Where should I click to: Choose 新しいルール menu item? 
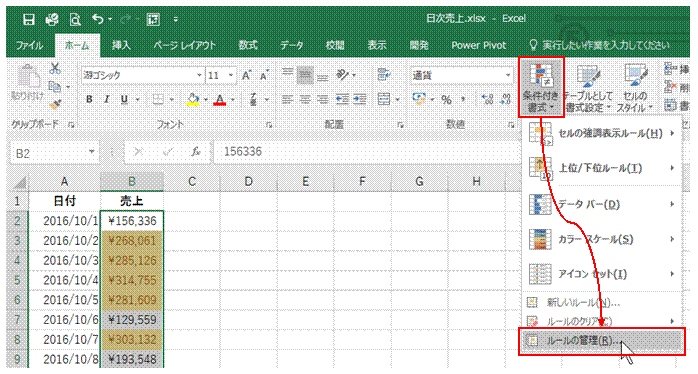point(601,303)
